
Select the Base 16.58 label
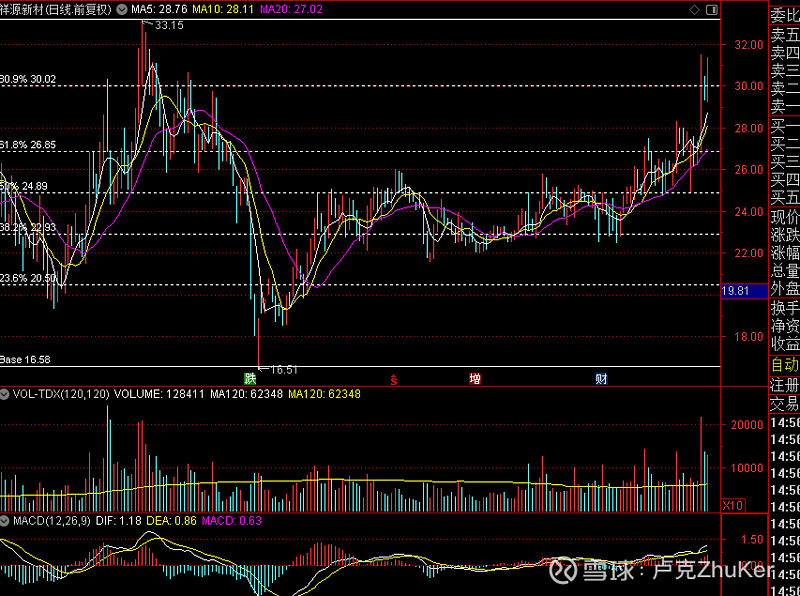pyautogui.click(x=26, y=360)
